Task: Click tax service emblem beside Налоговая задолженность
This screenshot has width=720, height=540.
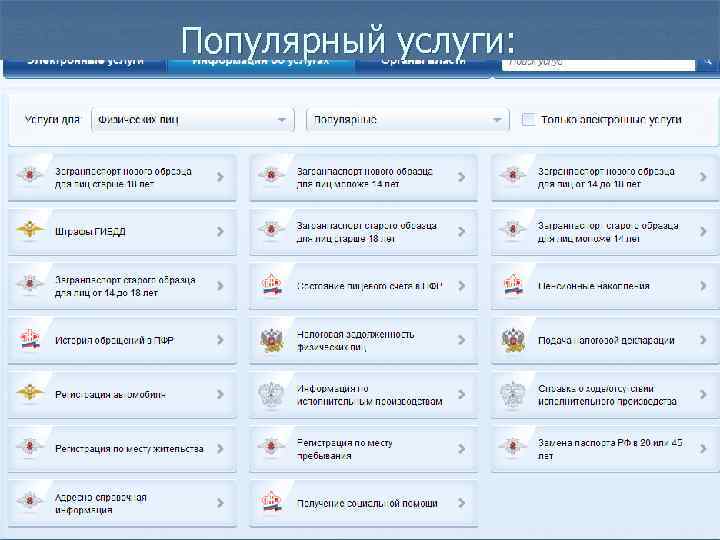Action: 271,340
